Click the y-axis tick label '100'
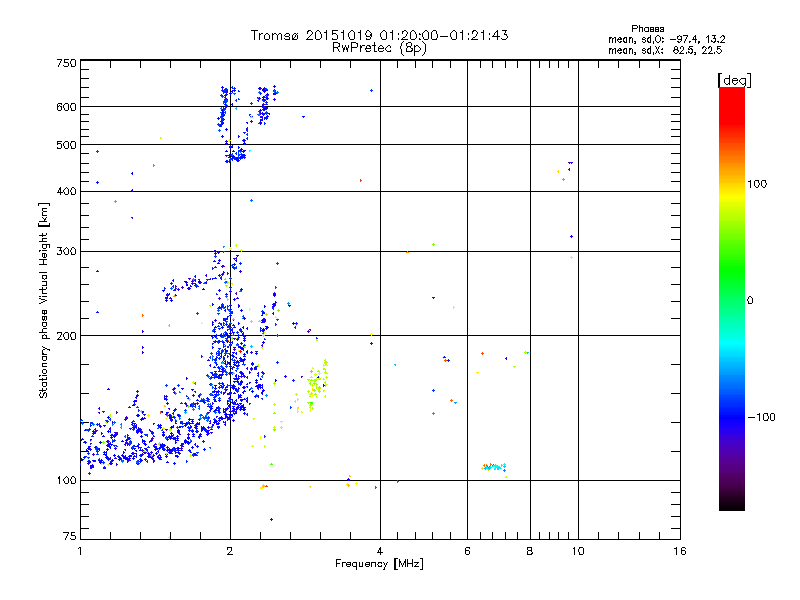The width and height of the screenshot is (800, 600). click(66, 480)
